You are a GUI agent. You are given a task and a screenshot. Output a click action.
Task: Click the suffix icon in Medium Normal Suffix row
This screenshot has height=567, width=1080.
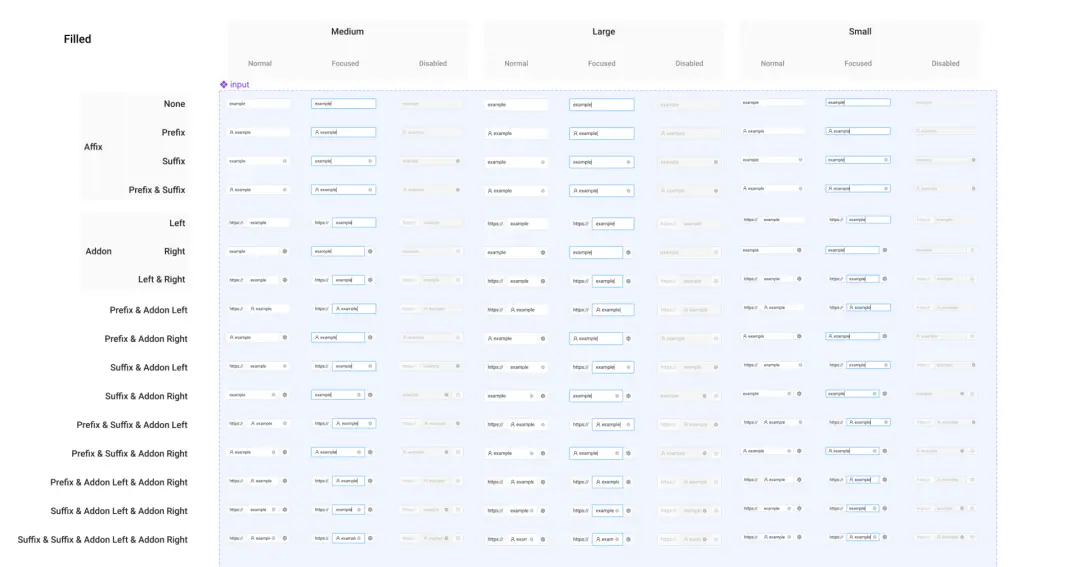click(284, 161)
